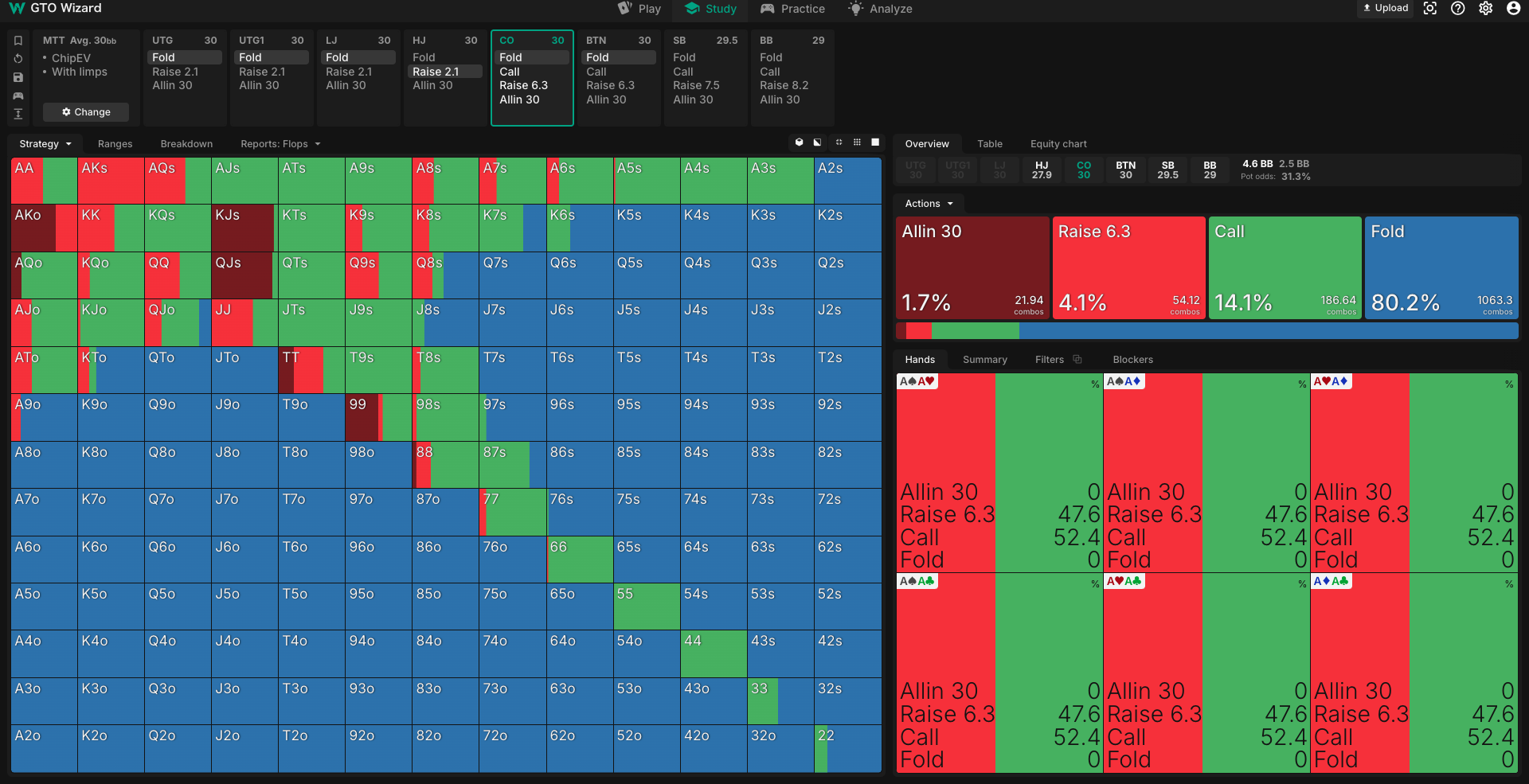Expand the Actions dropdown

point(929,204)
